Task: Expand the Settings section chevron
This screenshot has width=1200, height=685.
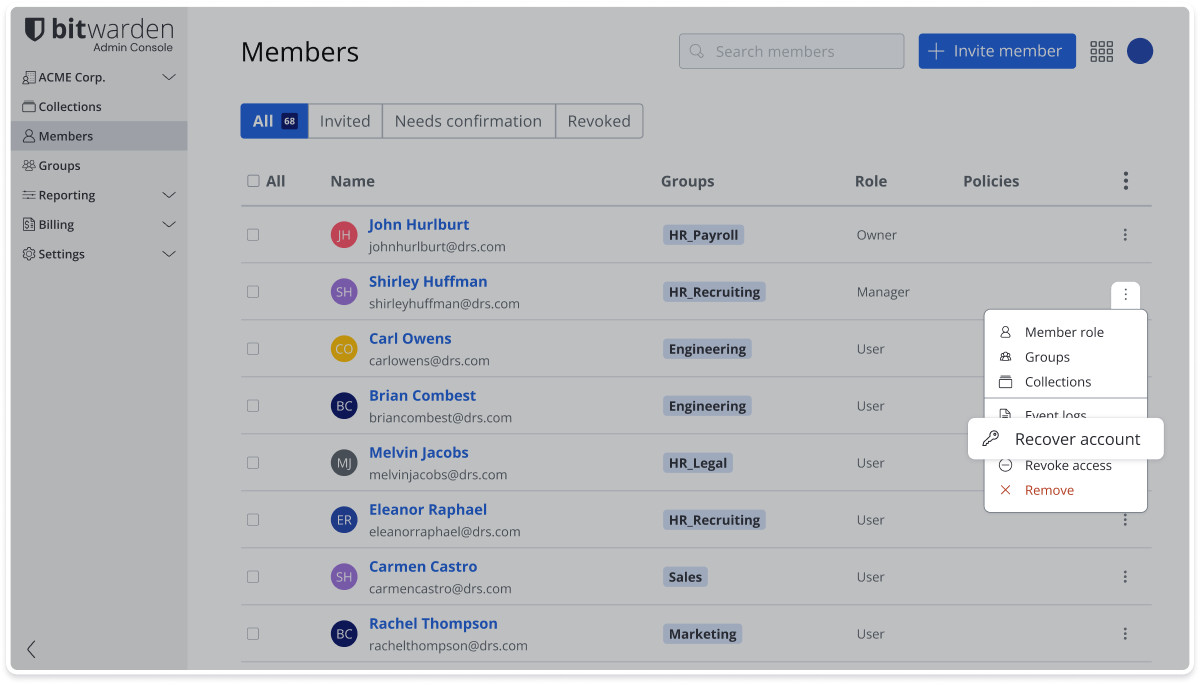Action: point(169,254)
